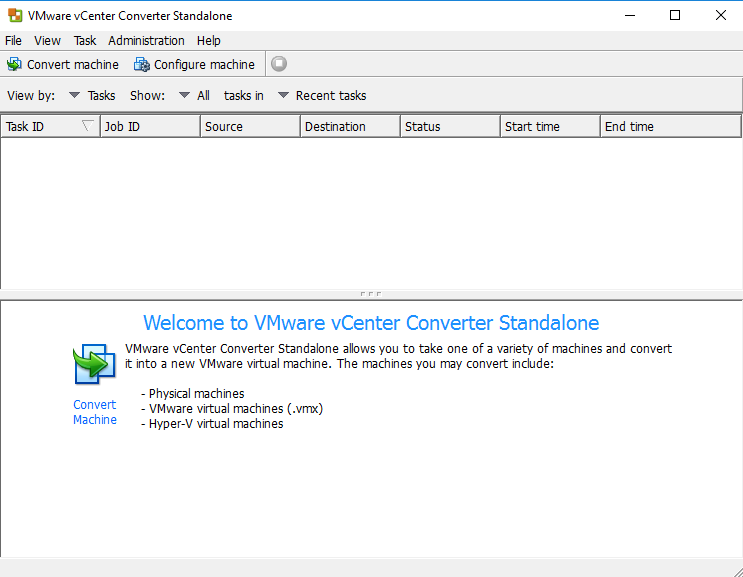Sort by the End time column header

pyautogui.click(x=671, y=126)
